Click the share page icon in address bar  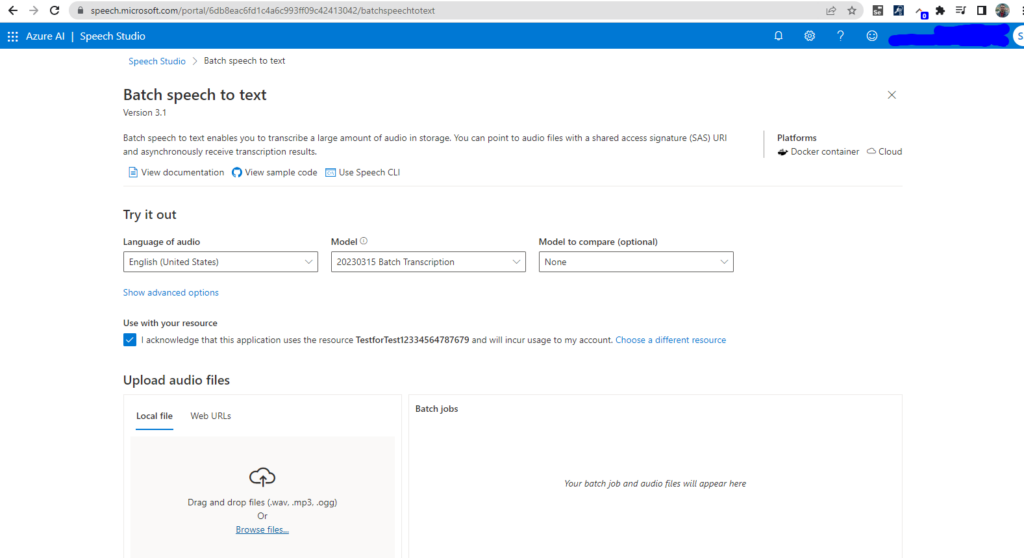831,10
